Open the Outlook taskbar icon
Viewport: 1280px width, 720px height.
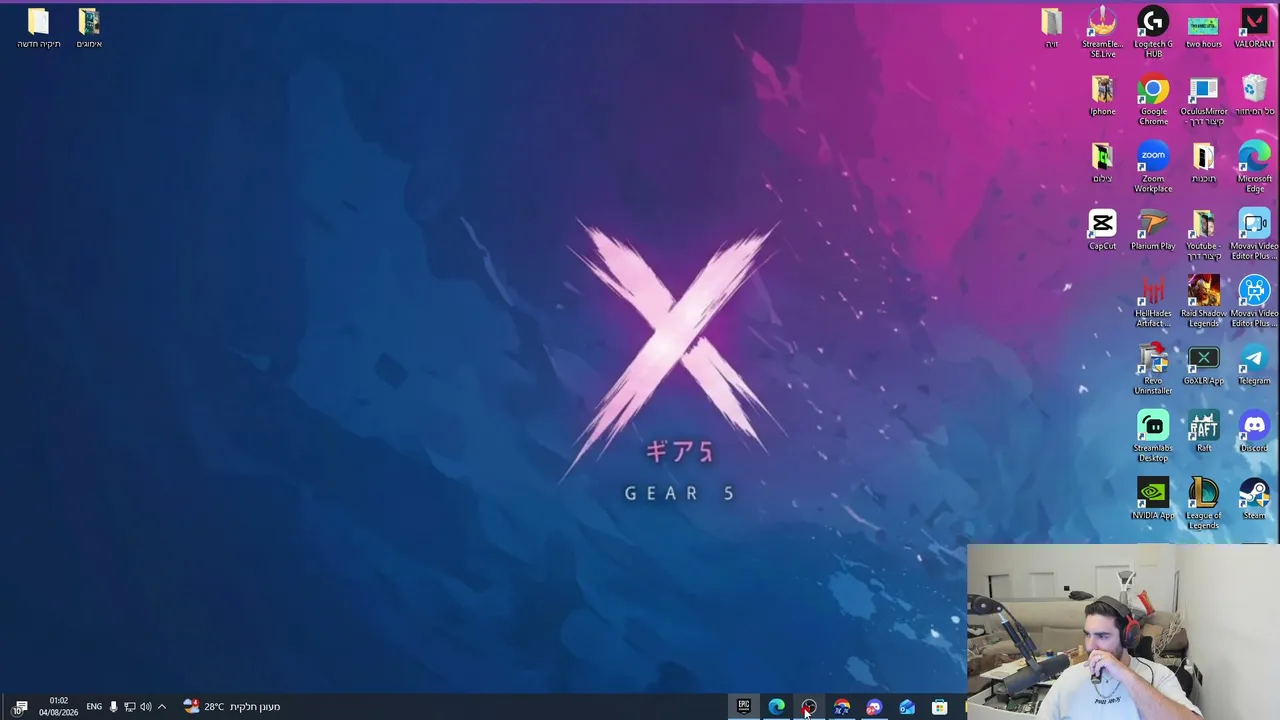point(907,707)
